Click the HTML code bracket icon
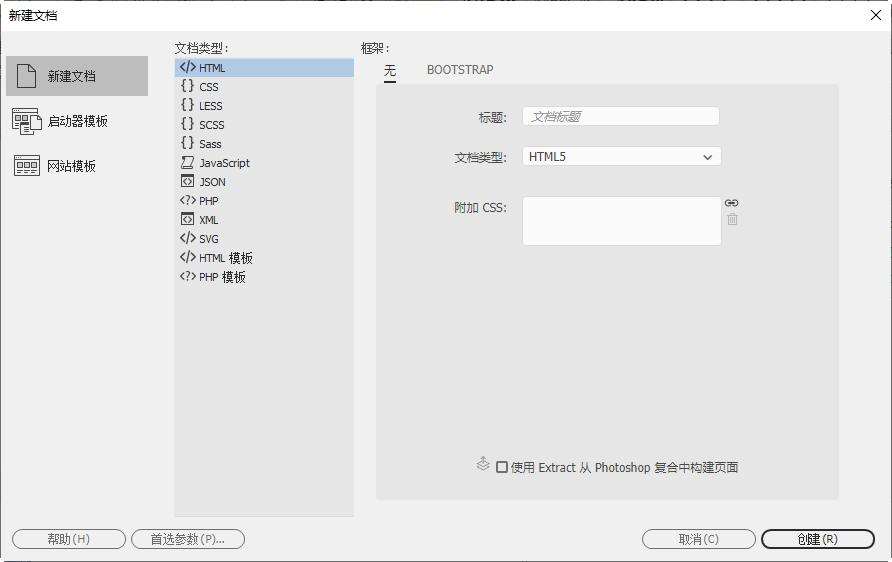Viewport: 892px width, 562px height. click(187, 67)
